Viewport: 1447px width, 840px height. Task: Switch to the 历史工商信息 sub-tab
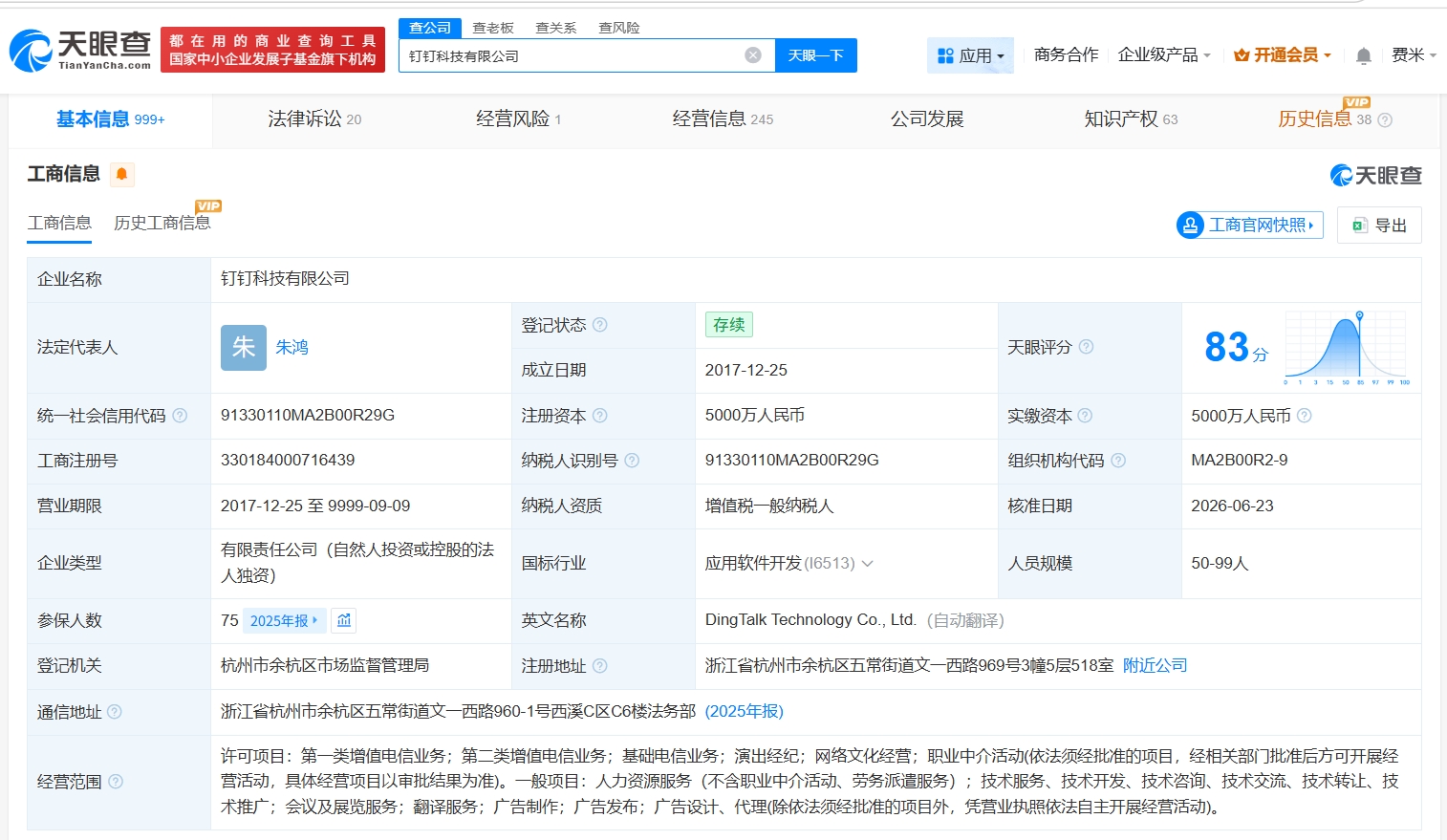click(x=162, y=223)
